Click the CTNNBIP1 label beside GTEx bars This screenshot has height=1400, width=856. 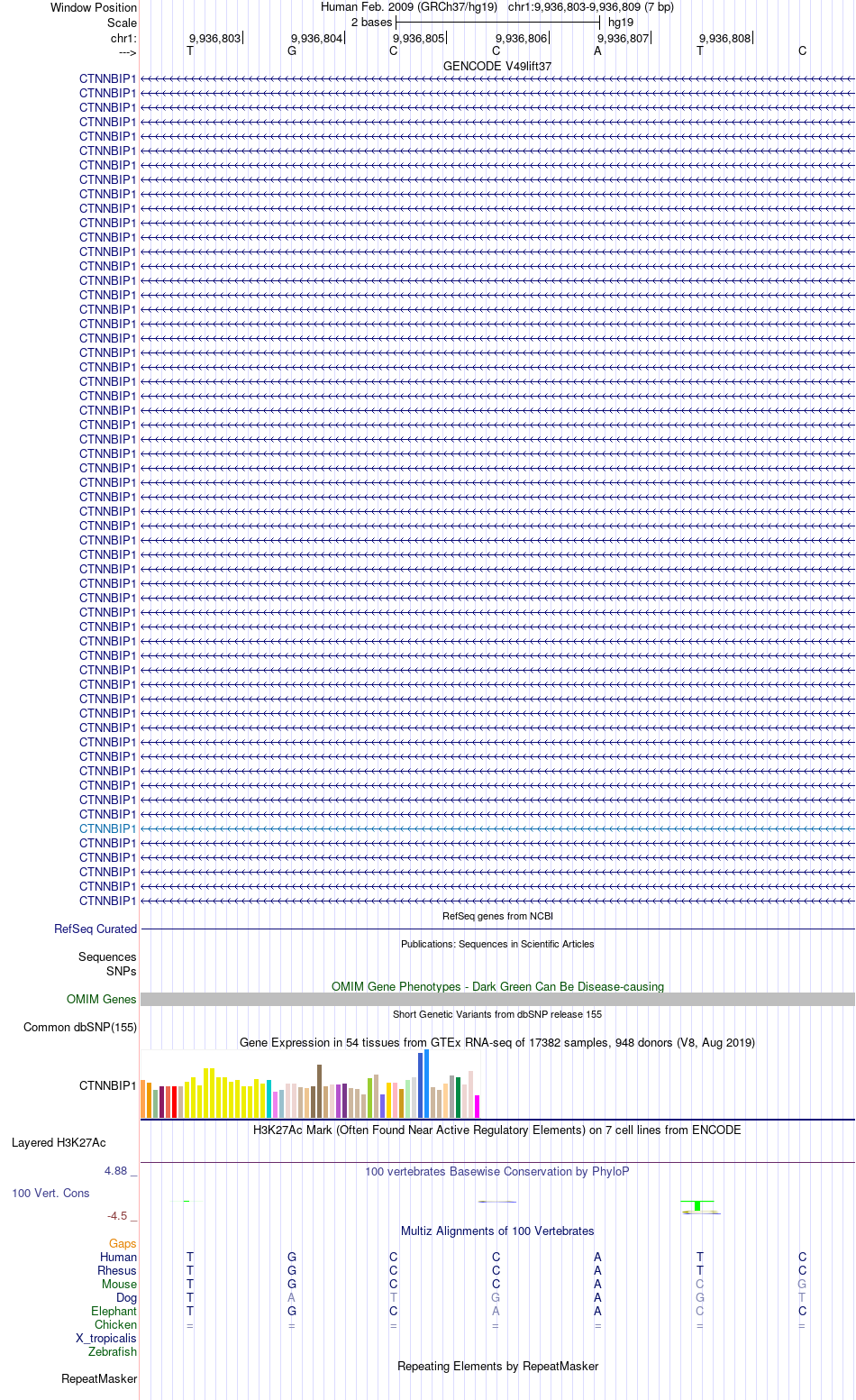point(108,1085)
